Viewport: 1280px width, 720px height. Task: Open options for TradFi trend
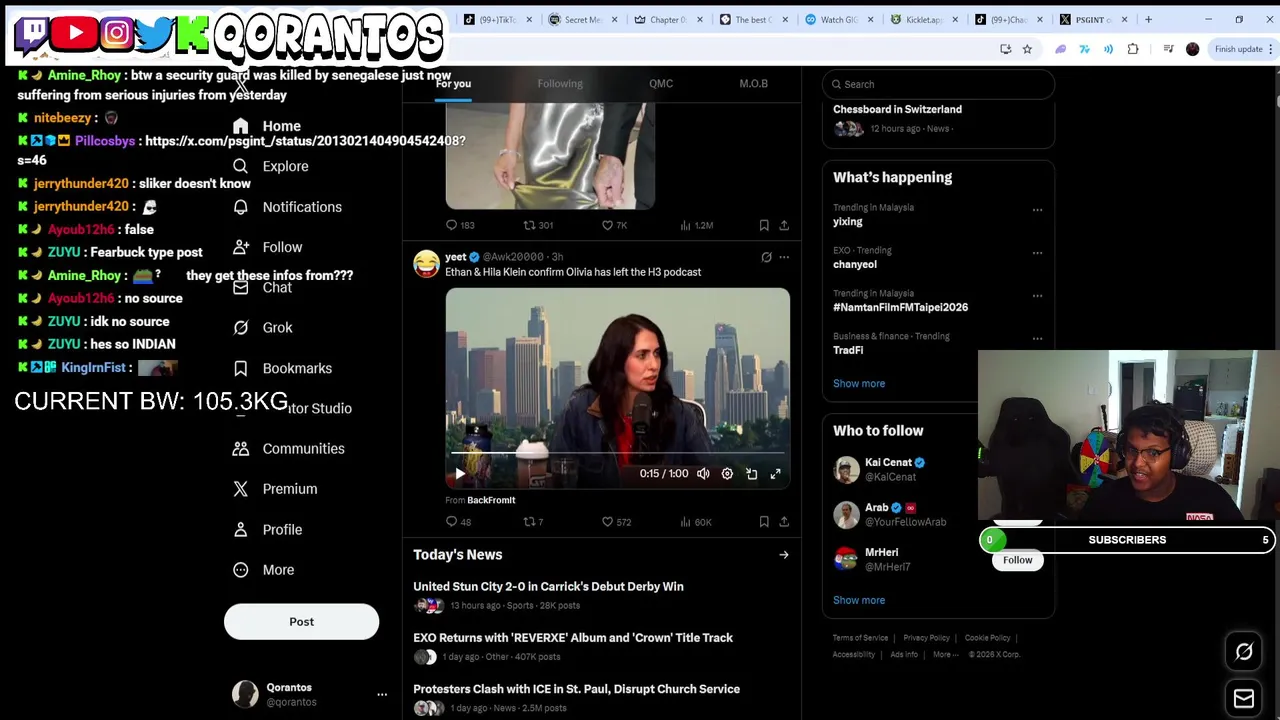pyautogui.click(x=1037, y=339)
